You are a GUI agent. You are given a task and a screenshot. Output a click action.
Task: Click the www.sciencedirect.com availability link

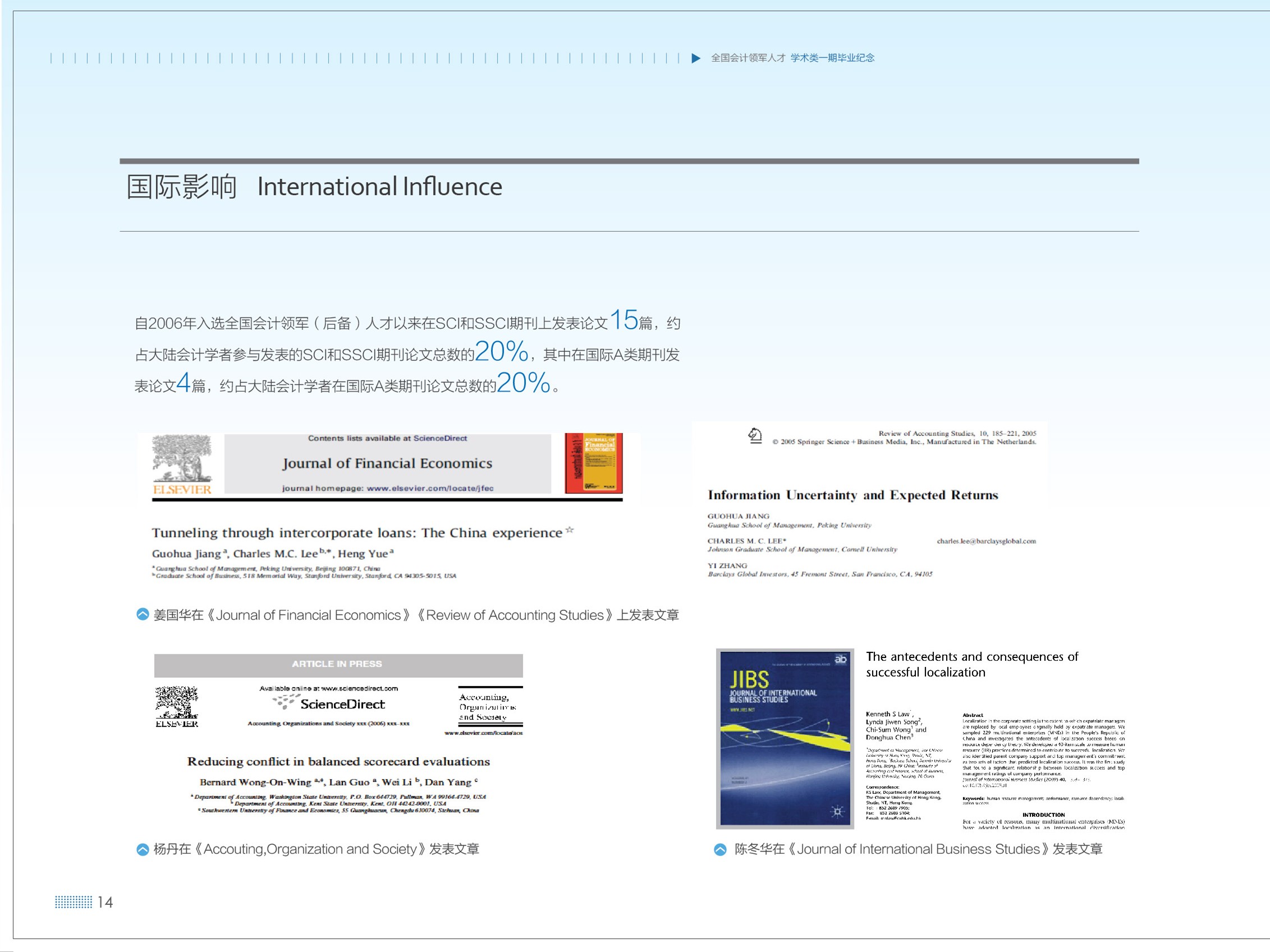point(359,688)
